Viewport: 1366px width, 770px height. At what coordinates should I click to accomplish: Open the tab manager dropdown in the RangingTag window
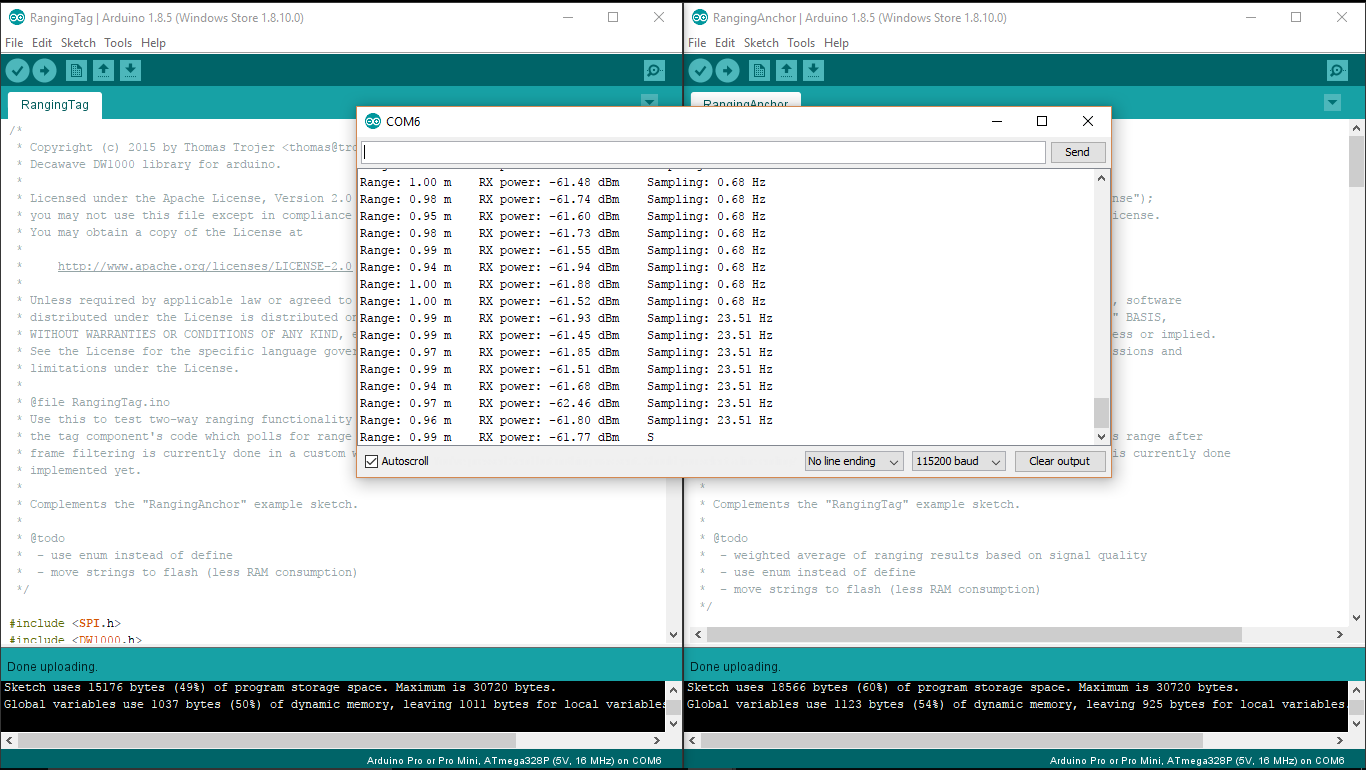click(649, 102)
